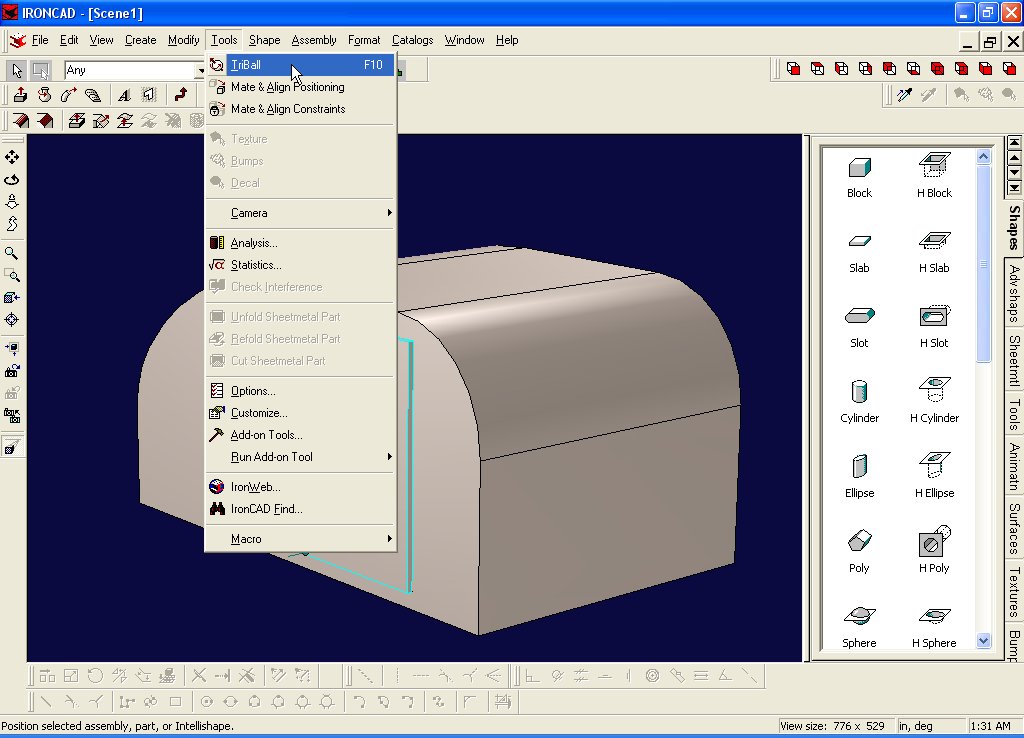
Task: Open the Catalogs menu
Action: point(412,40)
